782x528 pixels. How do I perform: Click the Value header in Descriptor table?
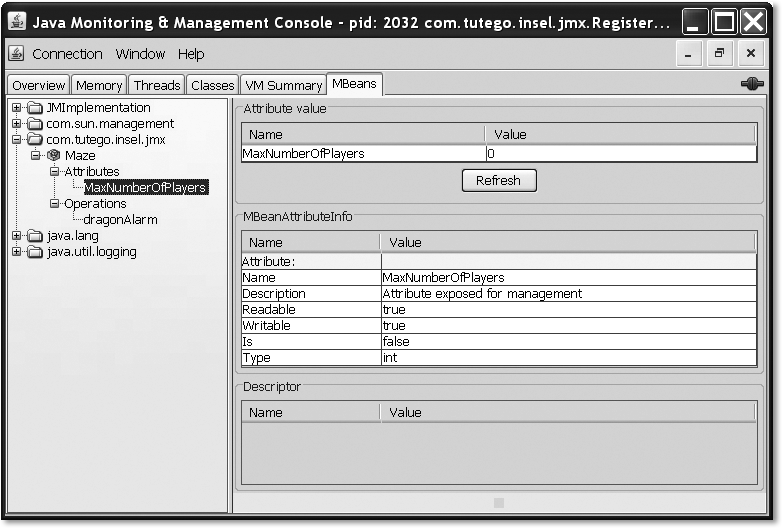pos(568,412)
